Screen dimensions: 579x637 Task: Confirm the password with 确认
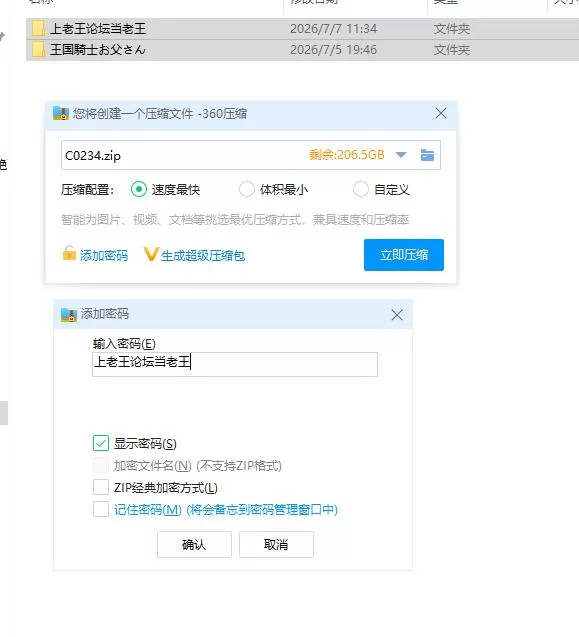coord(194,544)
